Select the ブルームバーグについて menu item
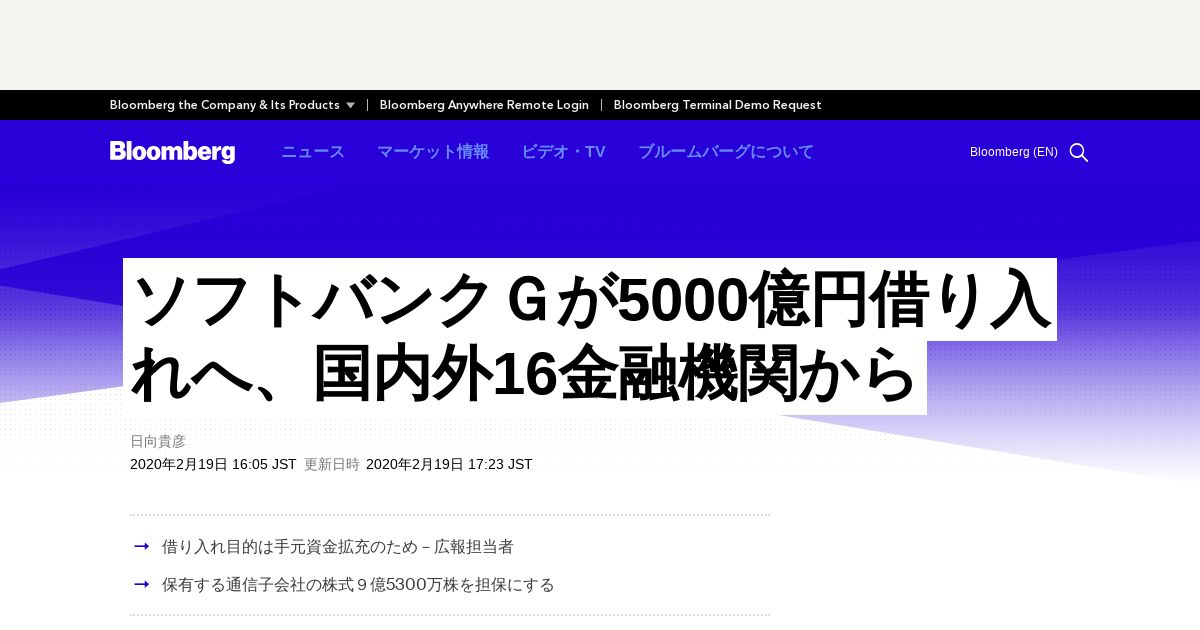Viewport: 1200px width, 630px height. pyautogui.click(x=726, y=152)
